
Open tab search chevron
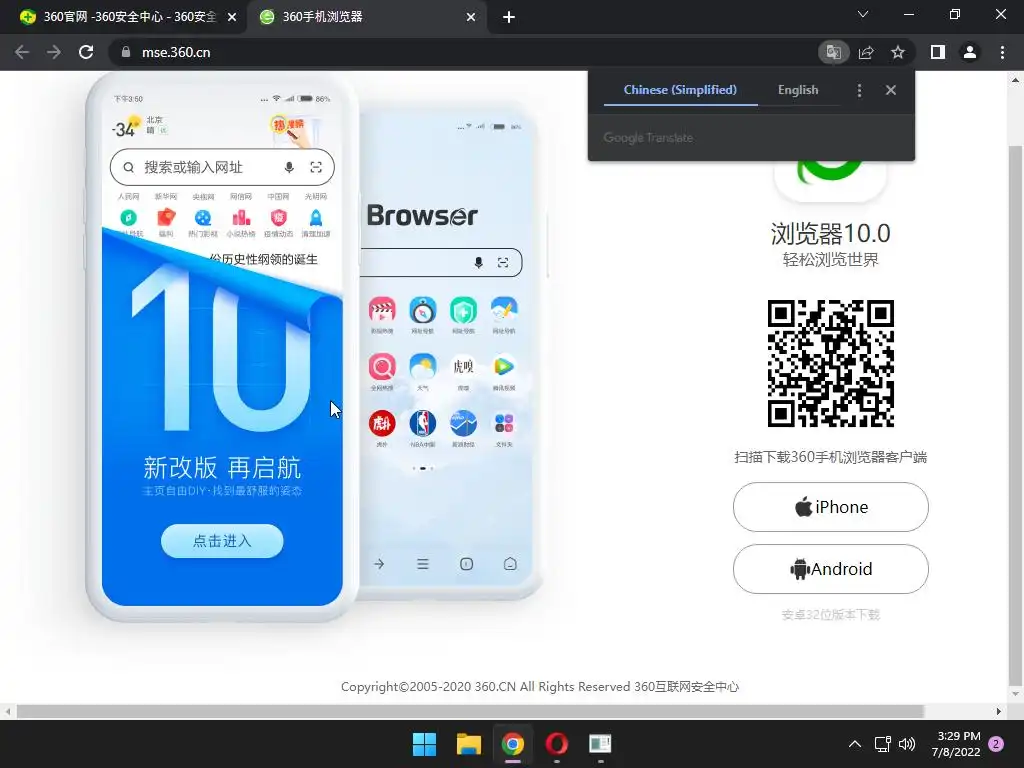point(863,14)
